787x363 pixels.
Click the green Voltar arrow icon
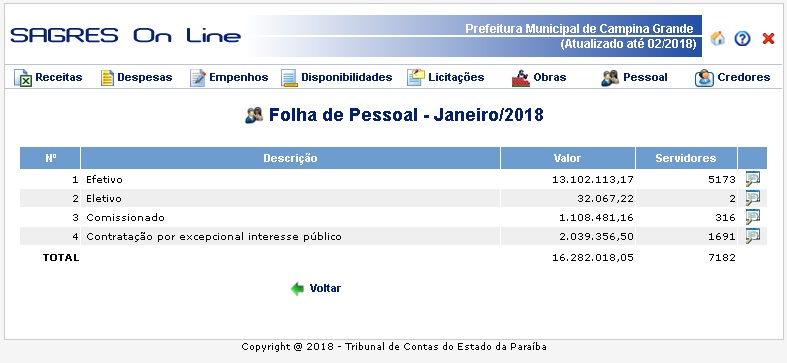tap(297, 289)
